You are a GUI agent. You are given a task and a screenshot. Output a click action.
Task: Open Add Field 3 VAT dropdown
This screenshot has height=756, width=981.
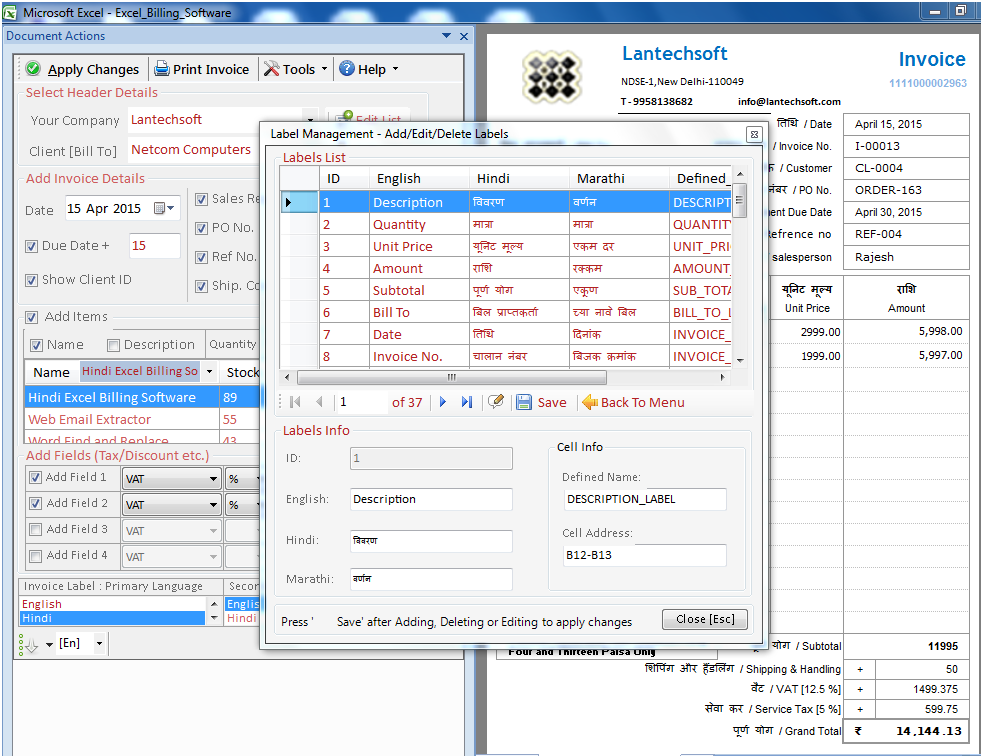(213, 531)
